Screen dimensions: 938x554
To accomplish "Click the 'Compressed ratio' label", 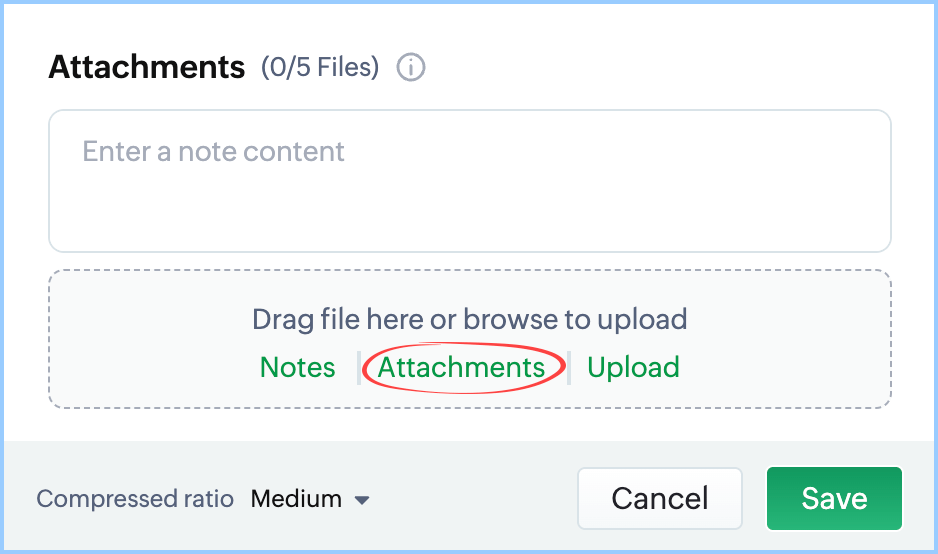I will [135, 499].
